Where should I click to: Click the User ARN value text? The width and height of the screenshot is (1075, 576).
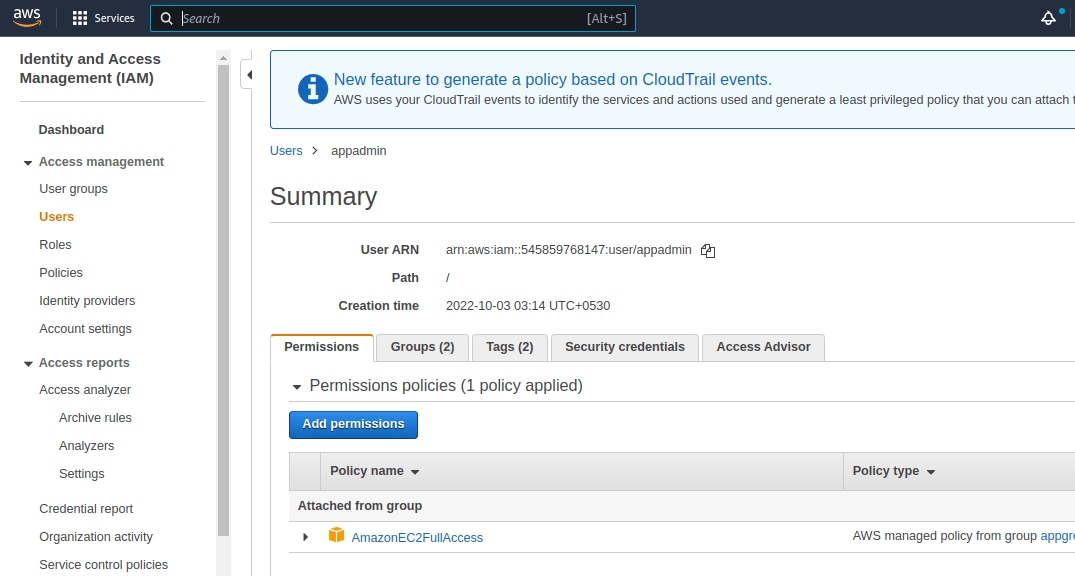(x=568, y=250)
